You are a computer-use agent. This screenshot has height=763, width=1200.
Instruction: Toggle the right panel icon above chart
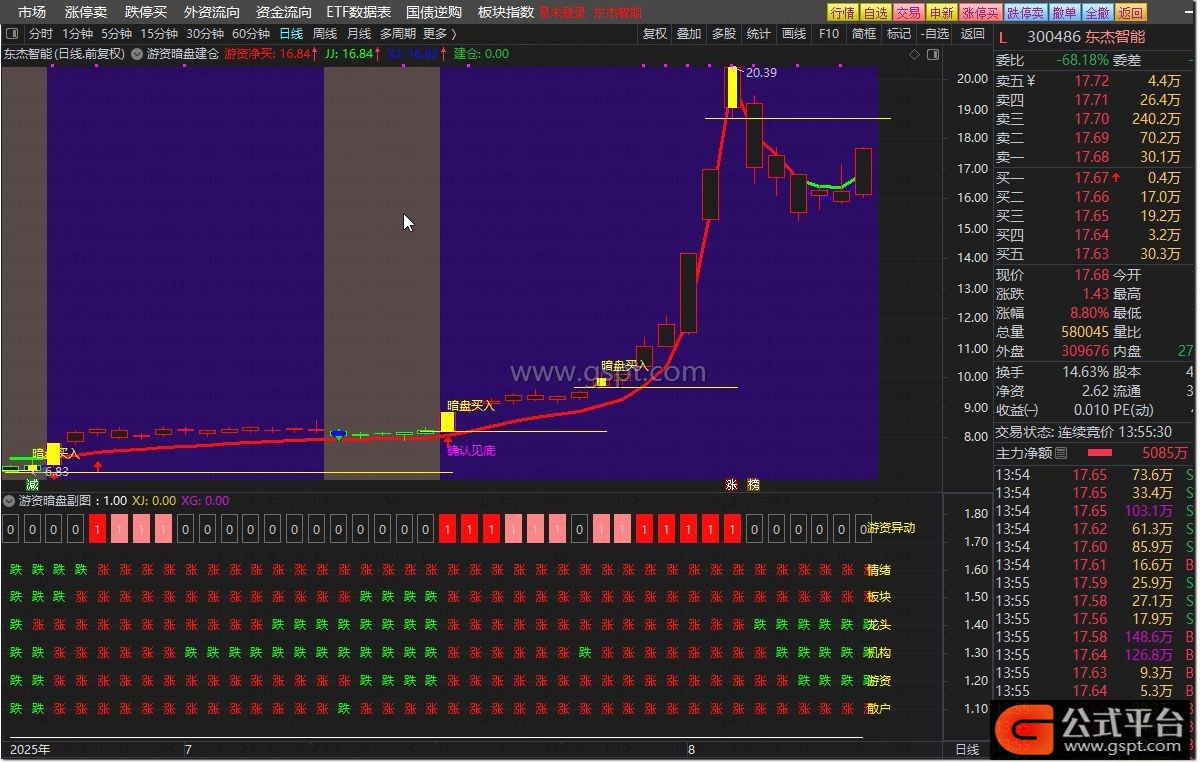(932, 54)
